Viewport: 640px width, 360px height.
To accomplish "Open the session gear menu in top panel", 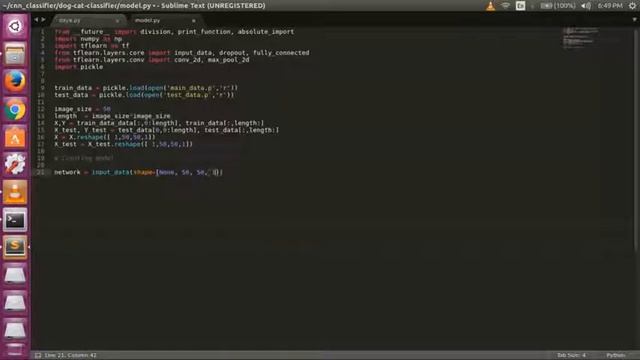I will (x=632, y=6).
